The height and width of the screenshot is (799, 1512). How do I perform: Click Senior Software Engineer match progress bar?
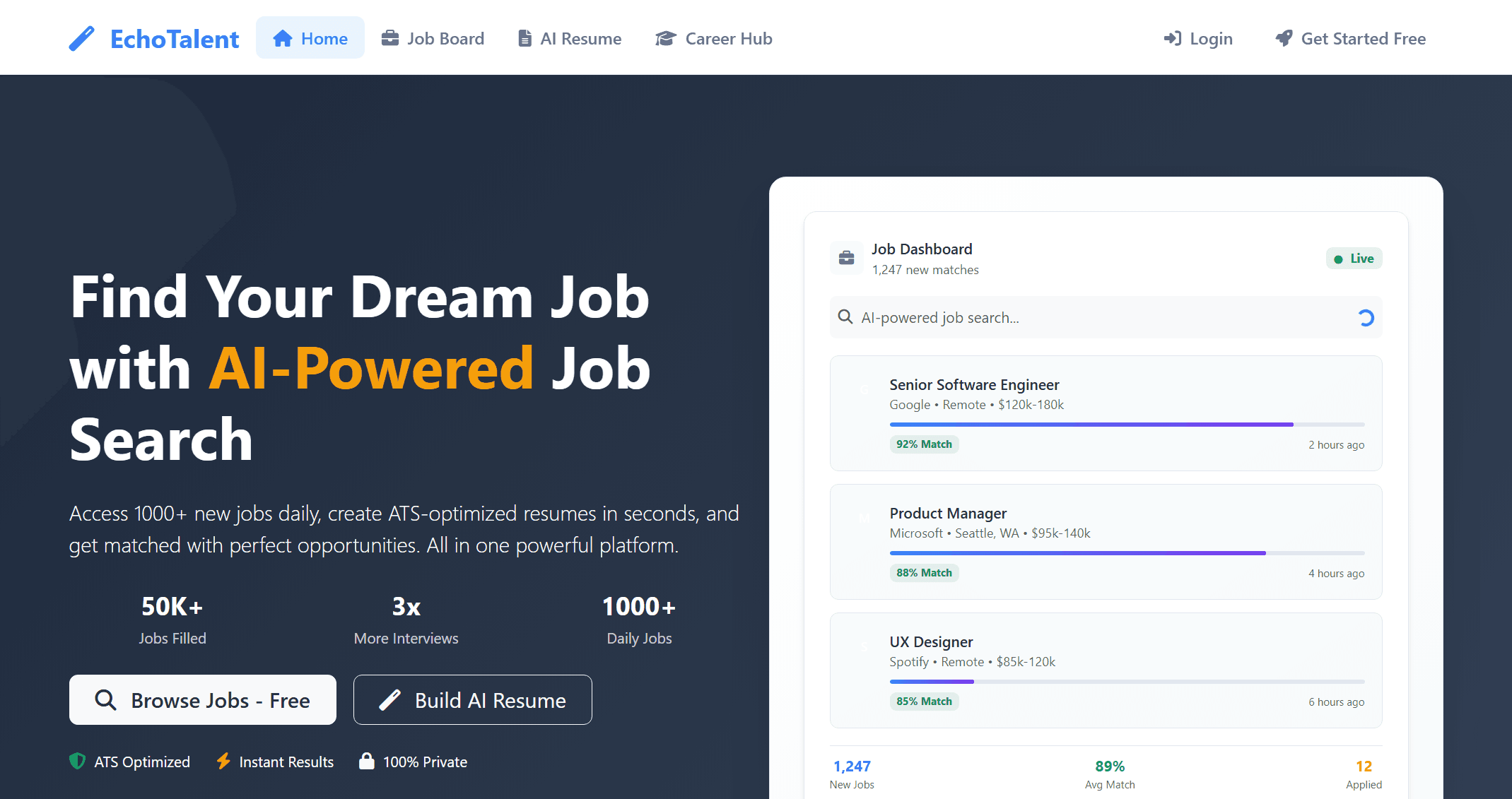[x=1126, y=425]
